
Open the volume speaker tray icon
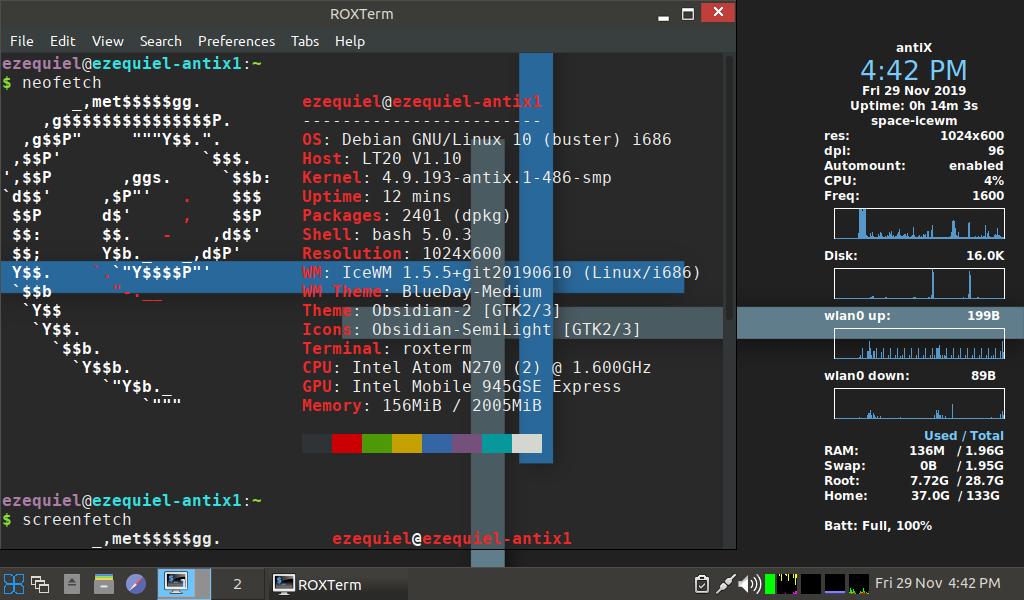click(x=750, y=584)
